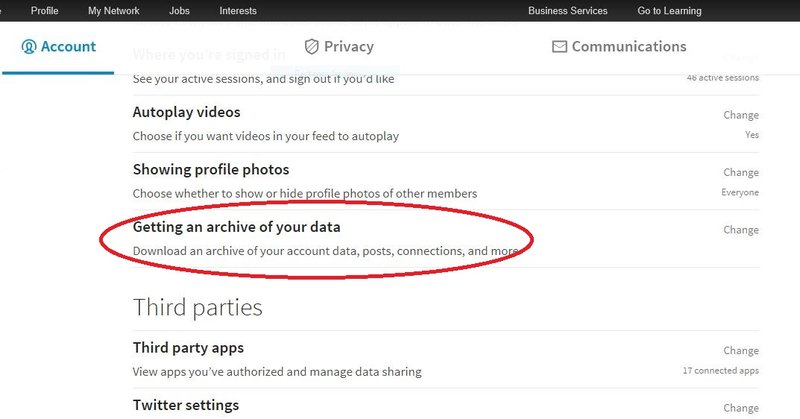Open Business Services in navigation bar

pyautogui.click(x=568, y=11)
